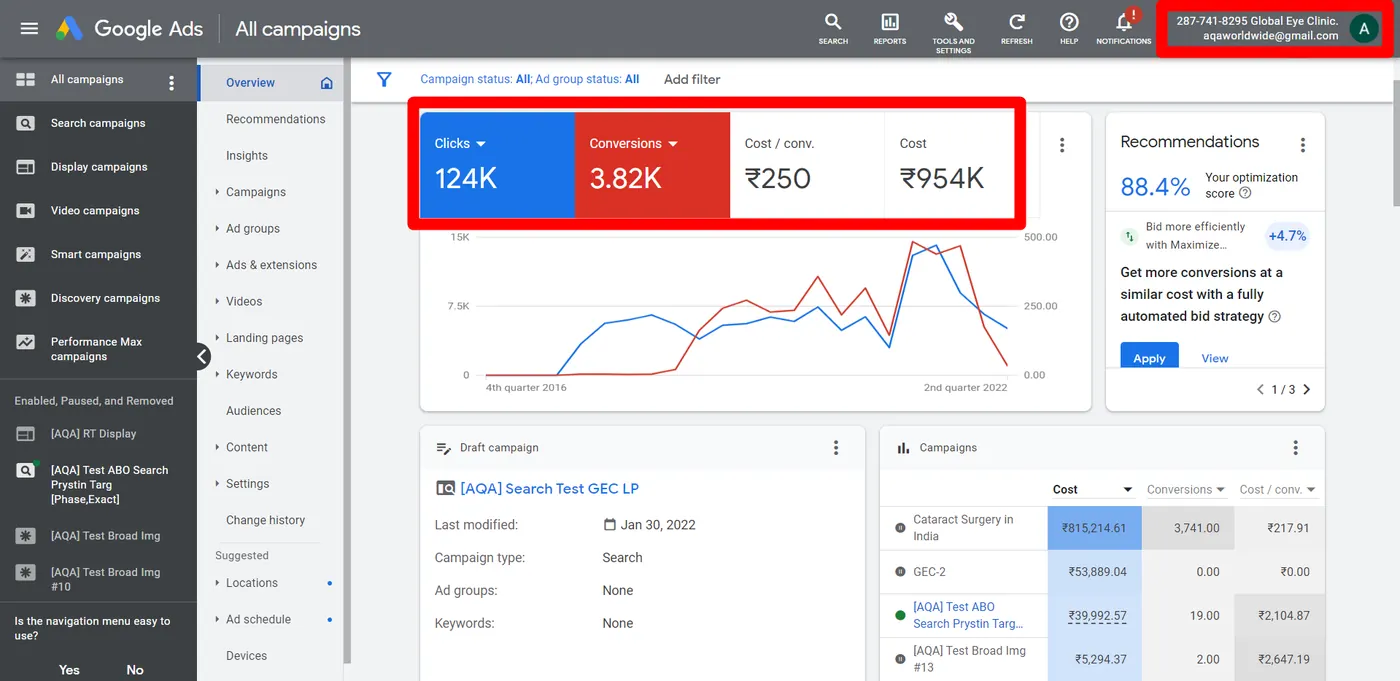Open [AQA] Search Test GEC LP draft
This screenshot has height=681, width=1400.
pyautogui.click(x=549, y=489)
